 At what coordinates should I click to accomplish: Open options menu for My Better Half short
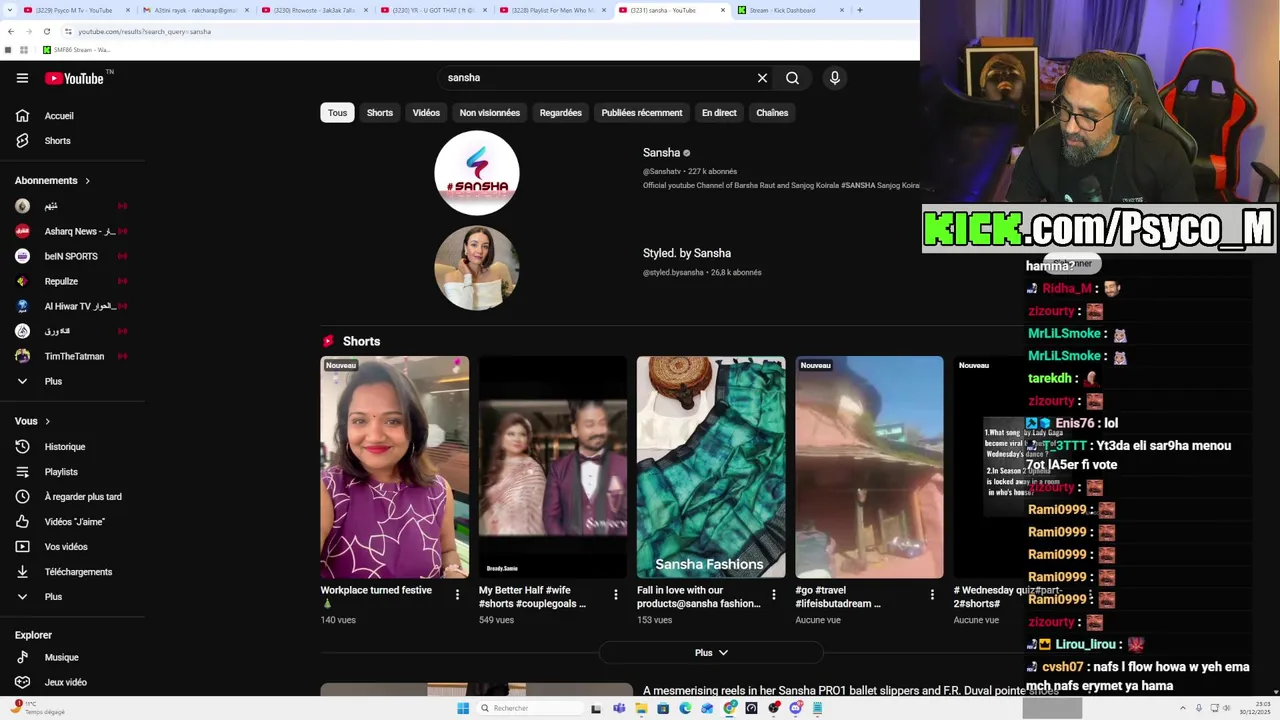(615, 595)
